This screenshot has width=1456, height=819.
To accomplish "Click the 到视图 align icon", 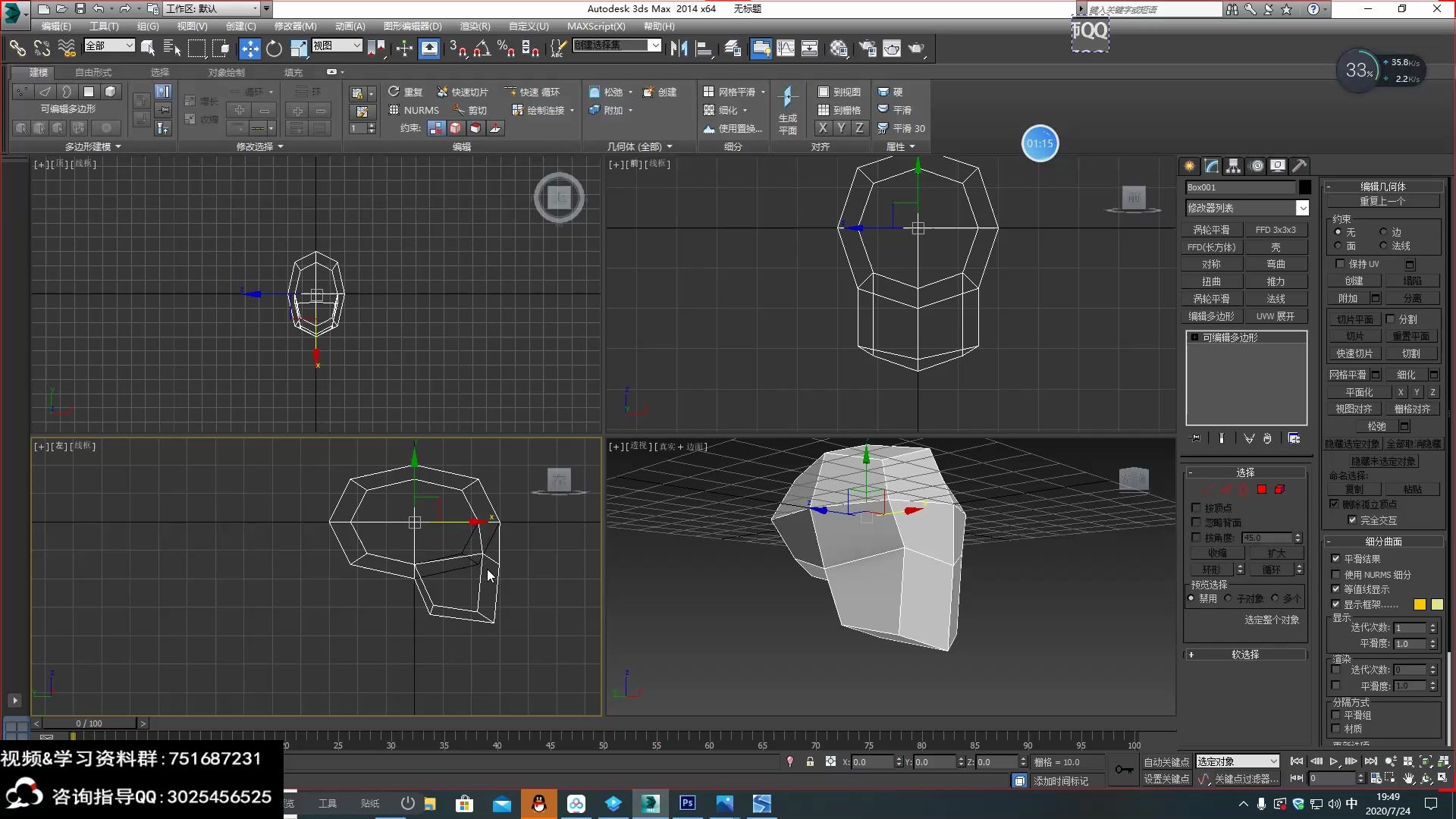I will point(823,91).
